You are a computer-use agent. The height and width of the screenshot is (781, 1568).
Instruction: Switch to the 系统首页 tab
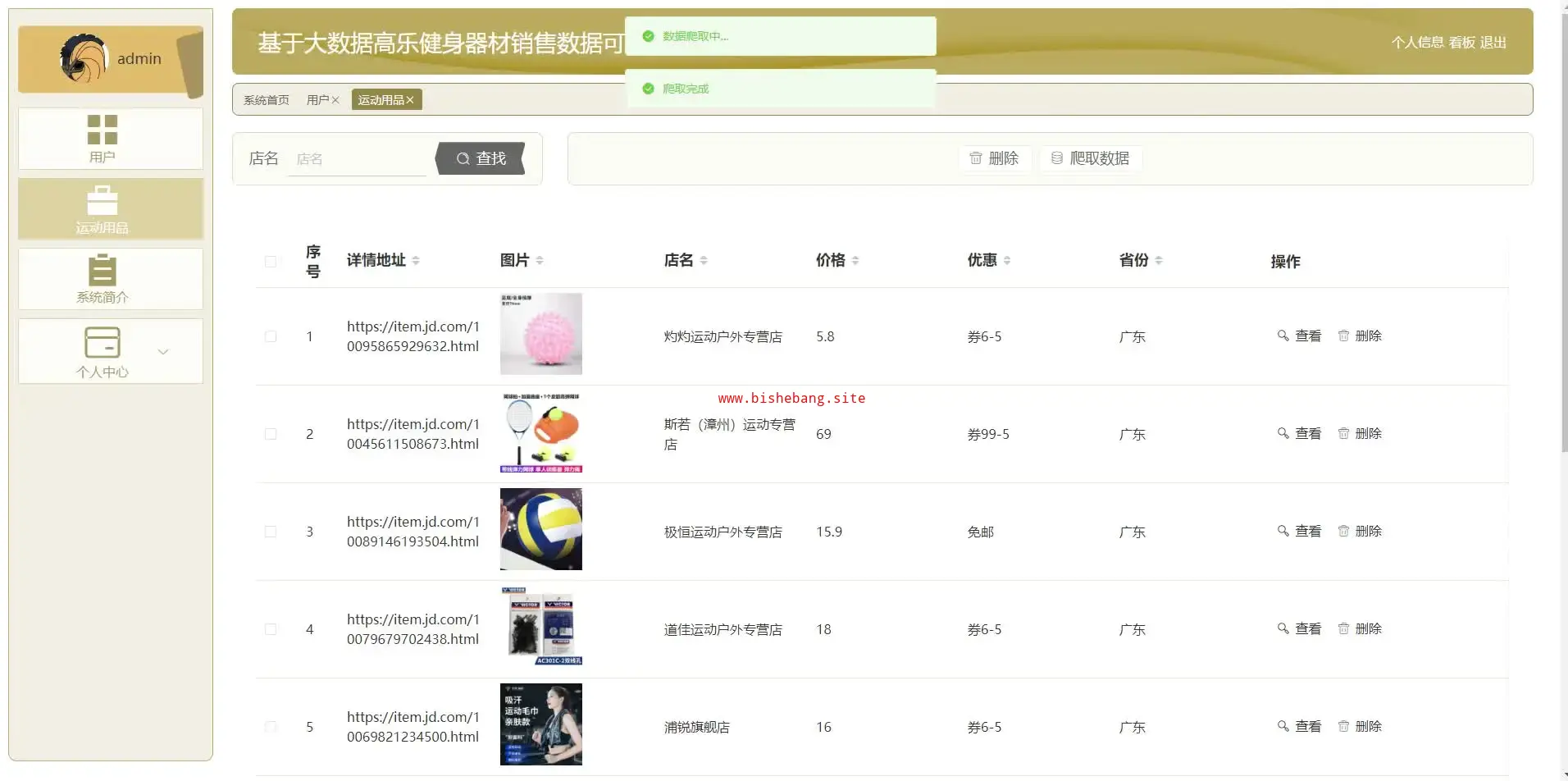[x=267, y=100]
